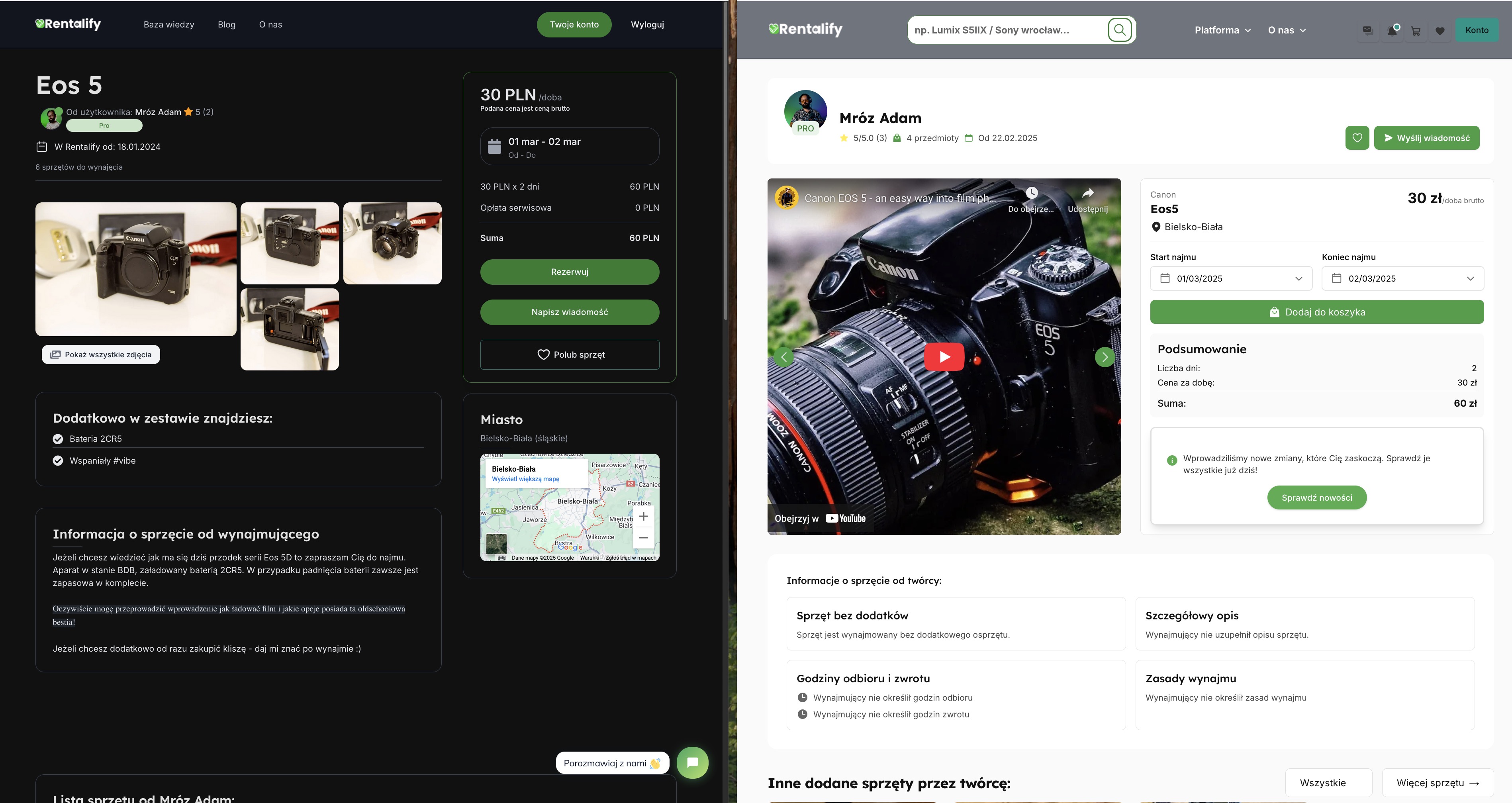Click the magnifier search icon

click(x=1119, y=30)
